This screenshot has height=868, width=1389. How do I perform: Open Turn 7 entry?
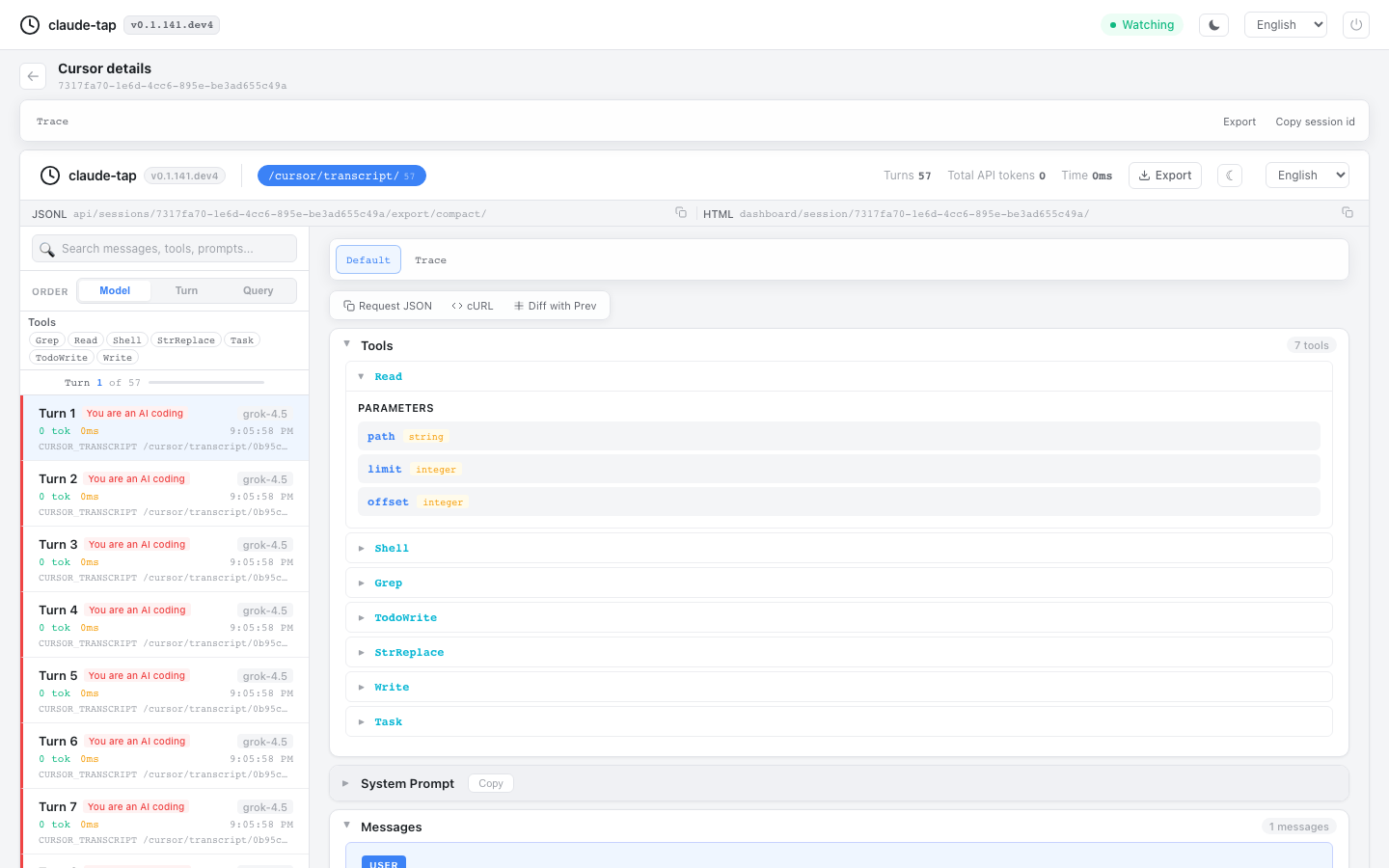tap(164, 822)
